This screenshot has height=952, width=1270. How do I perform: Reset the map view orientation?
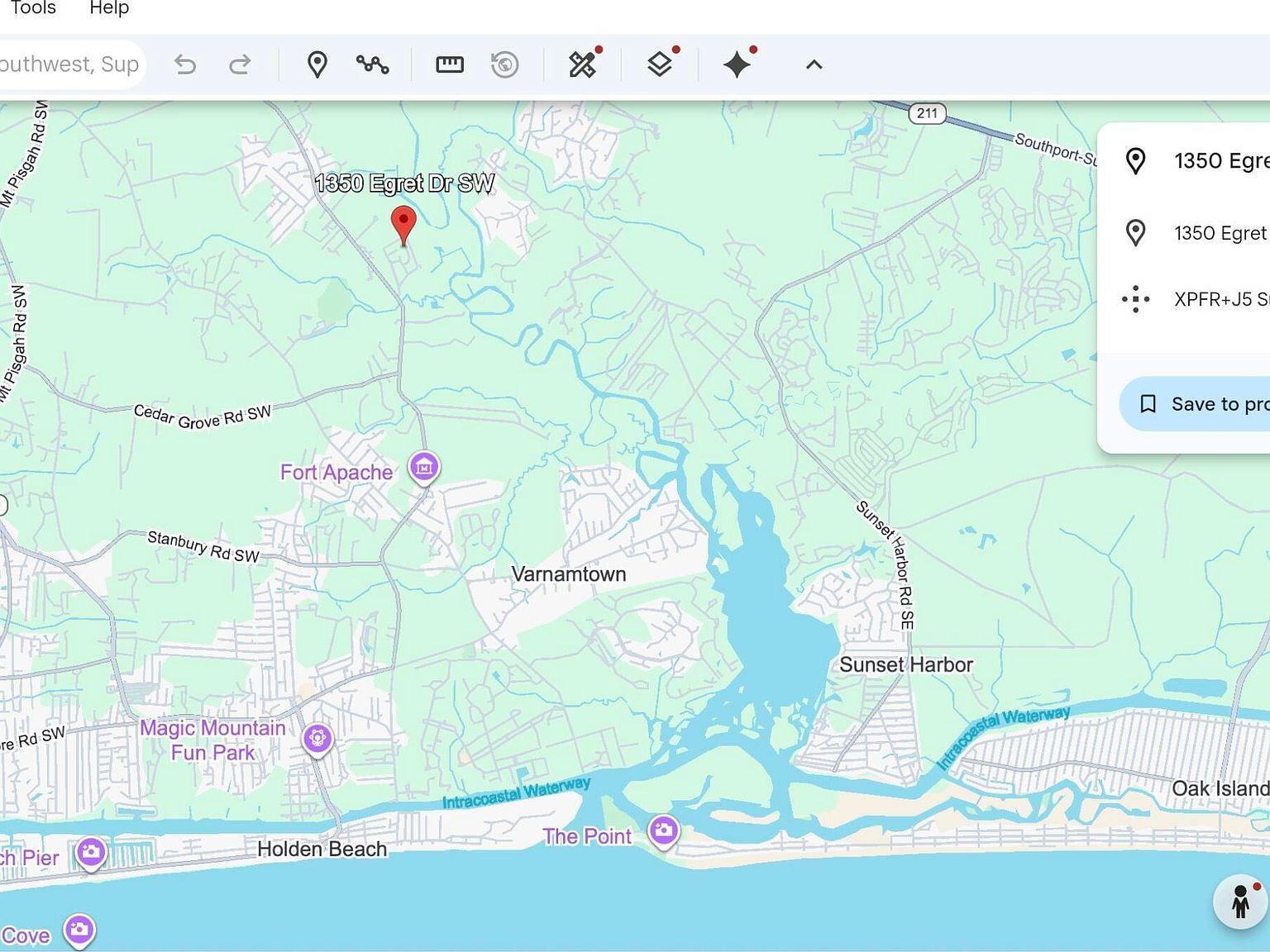click(505, 64)
